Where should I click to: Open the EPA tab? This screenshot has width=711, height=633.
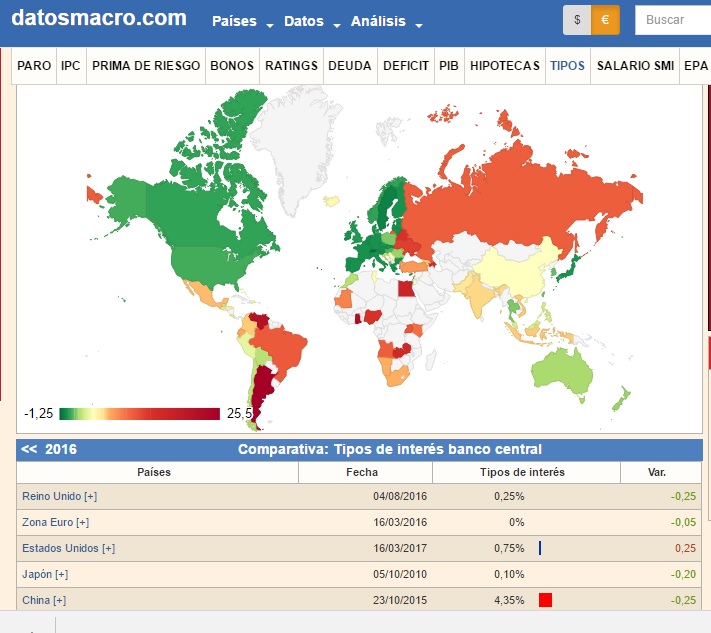696,66
